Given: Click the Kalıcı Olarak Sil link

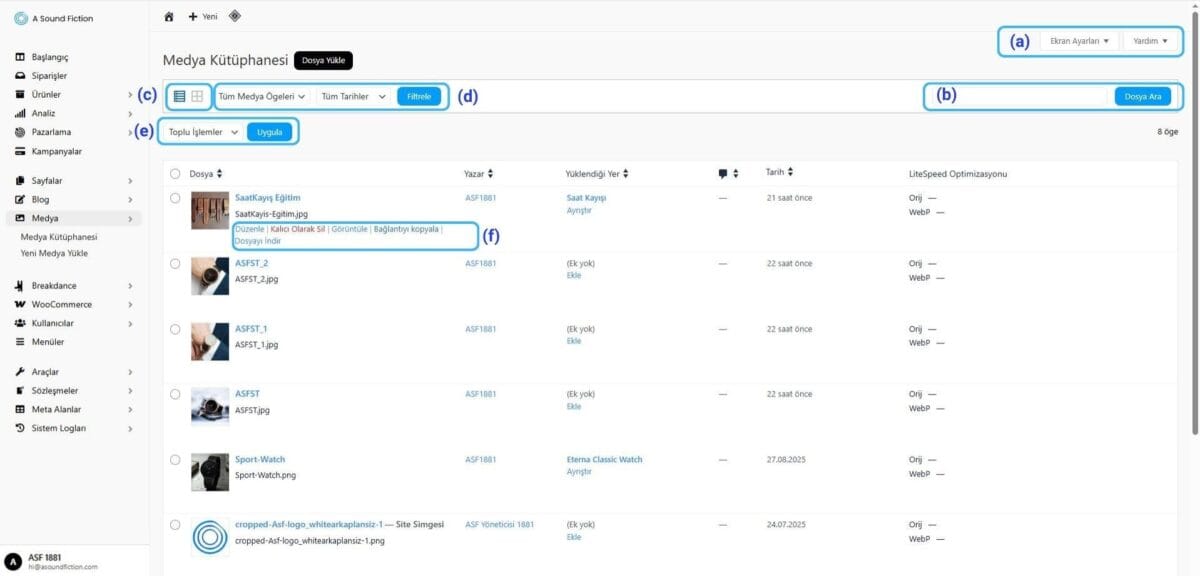Looking at the screenshot, I should [297, 229].
